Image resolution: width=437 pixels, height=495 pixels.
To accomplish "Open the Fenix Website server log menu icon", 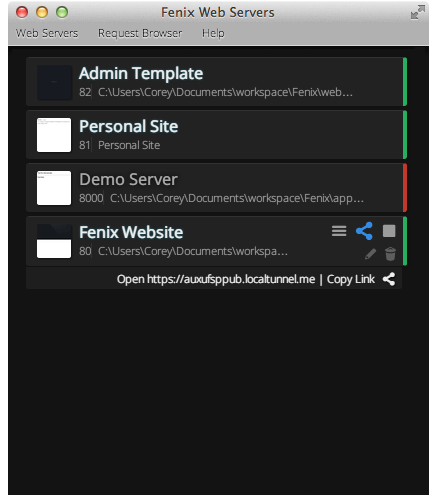I will (x=339, y=231).
